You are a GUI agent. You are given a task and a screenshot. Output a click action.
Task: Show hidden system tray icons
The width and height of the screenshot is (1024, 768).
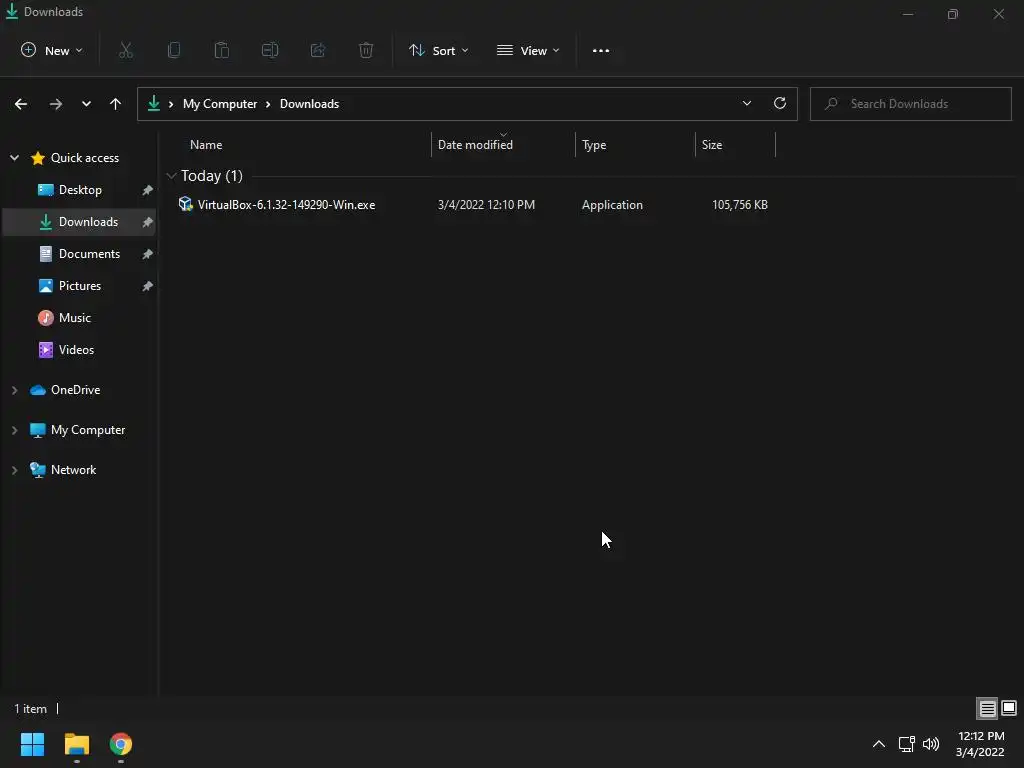click(x=879, y=744)
